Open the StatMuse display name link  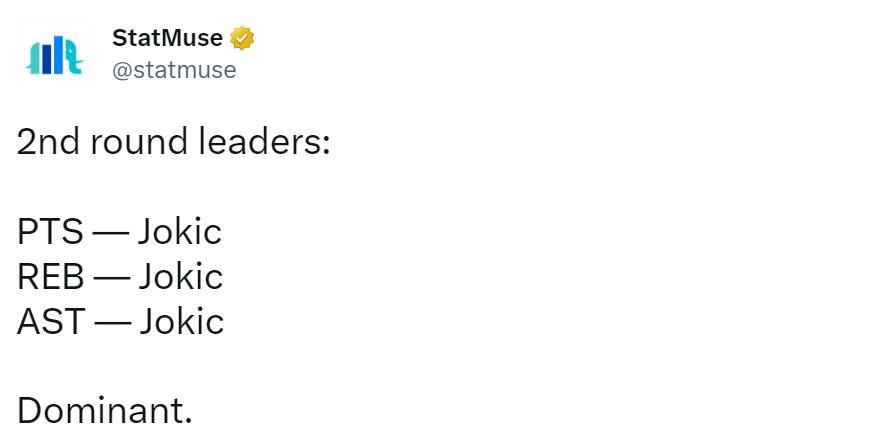point(168,39)
